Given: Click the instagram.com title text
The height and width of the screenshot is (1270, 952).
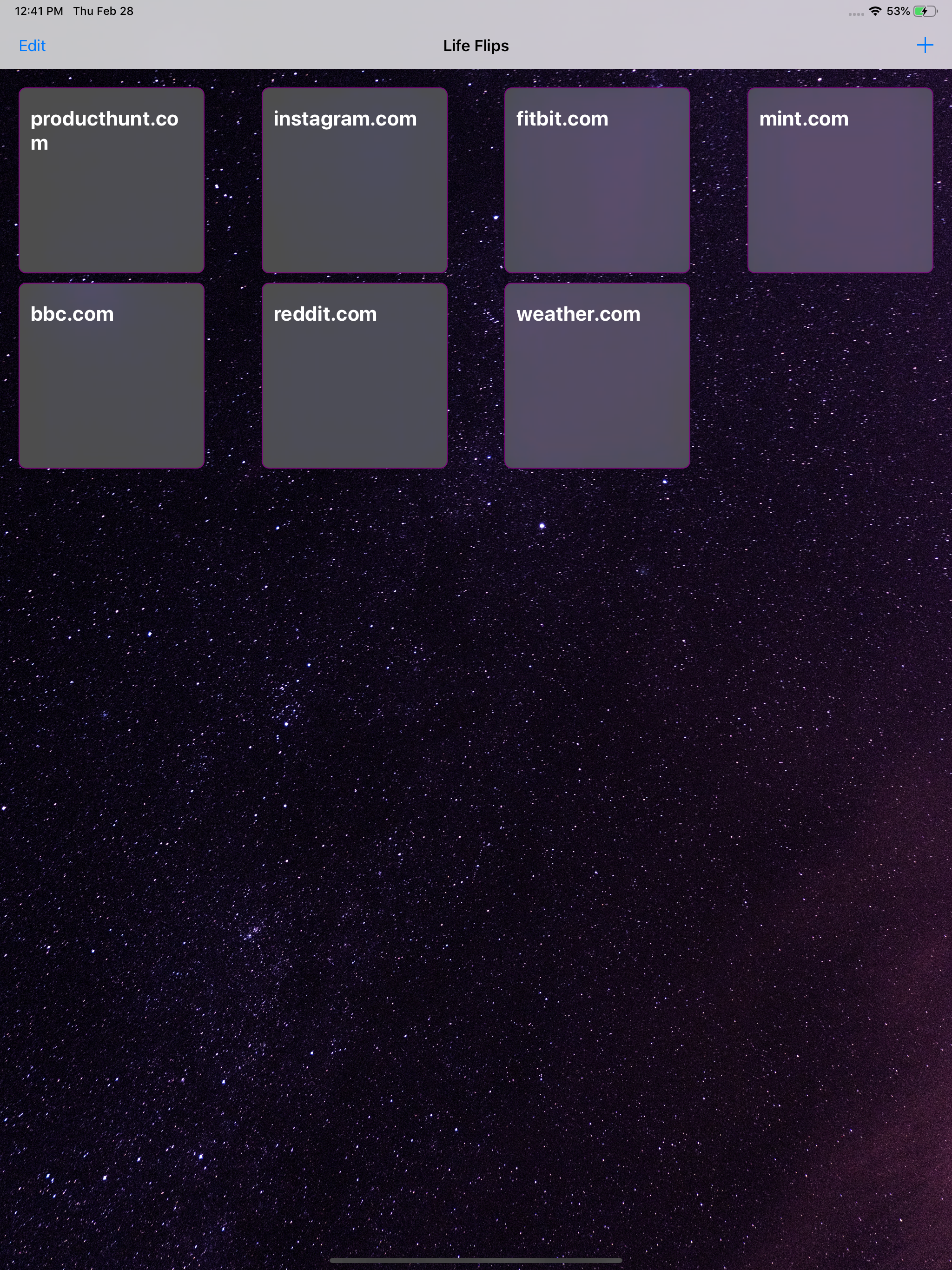Looking at the screenshot, I should [x=344, y=119].
